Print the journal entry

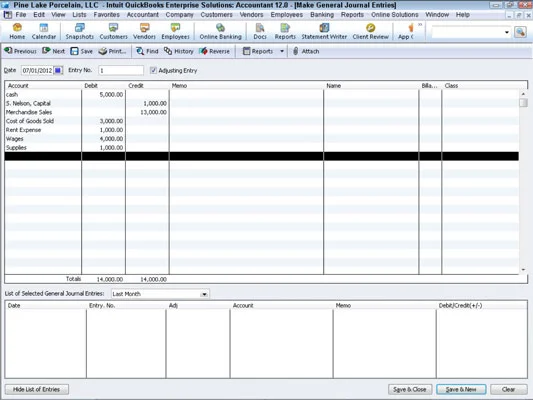[112, 51]
